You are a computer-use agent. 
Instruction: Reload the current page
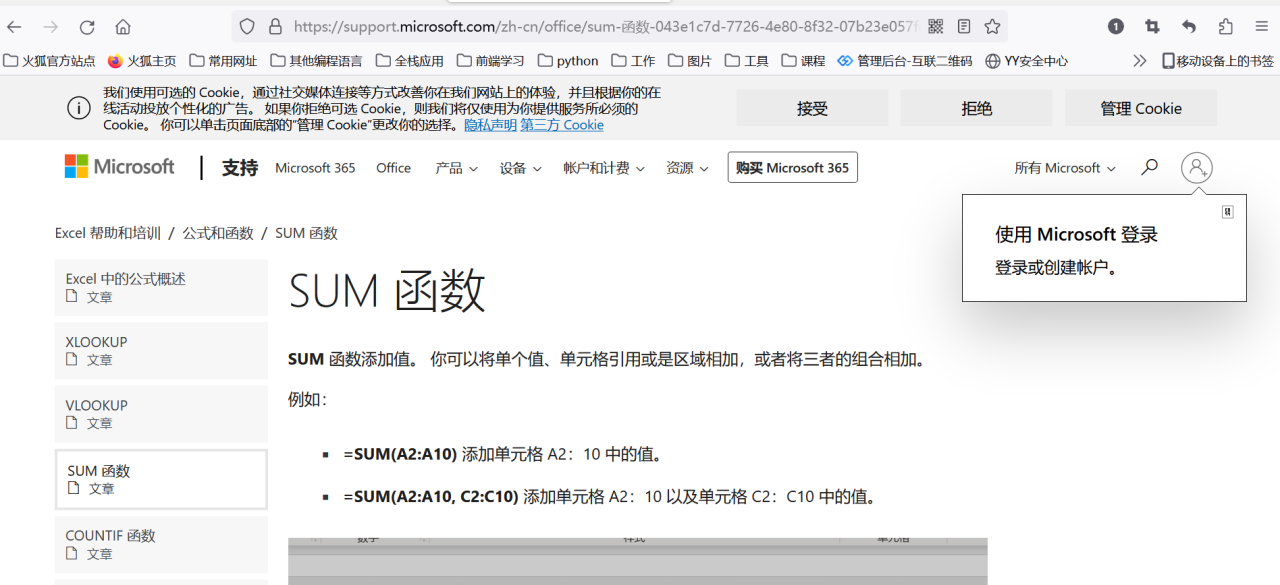click(87, 27)
